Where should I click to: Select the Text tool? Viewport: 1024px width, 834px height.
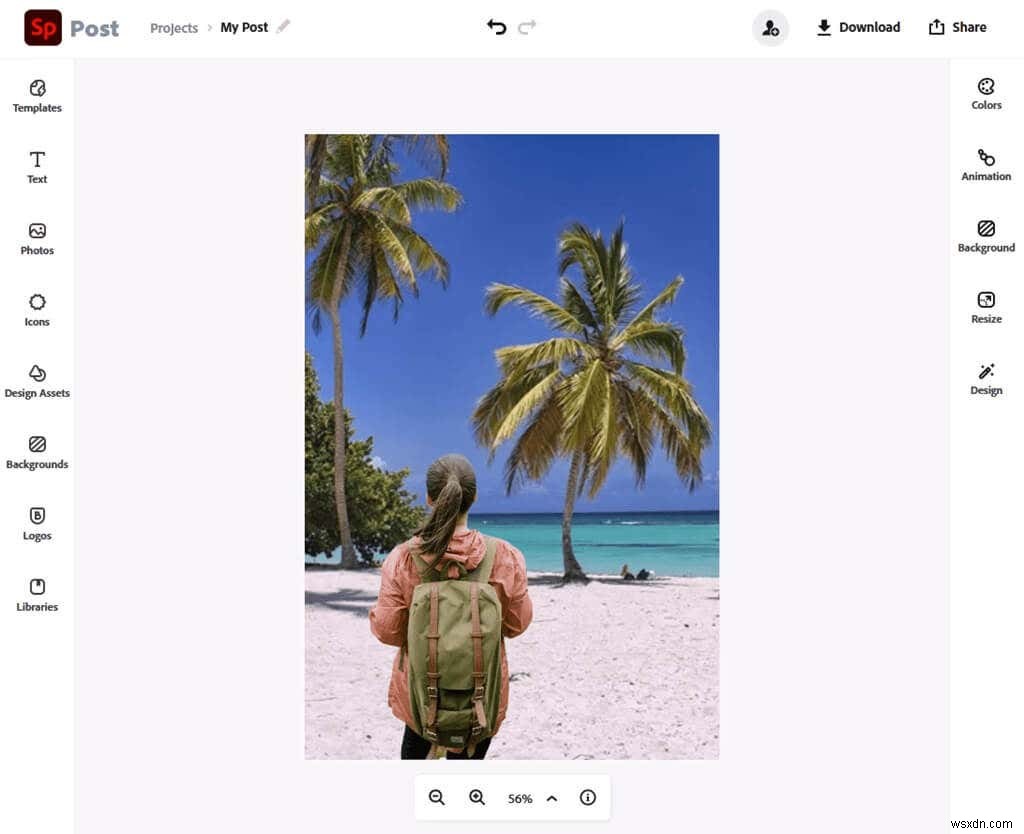tap(37, 167)
